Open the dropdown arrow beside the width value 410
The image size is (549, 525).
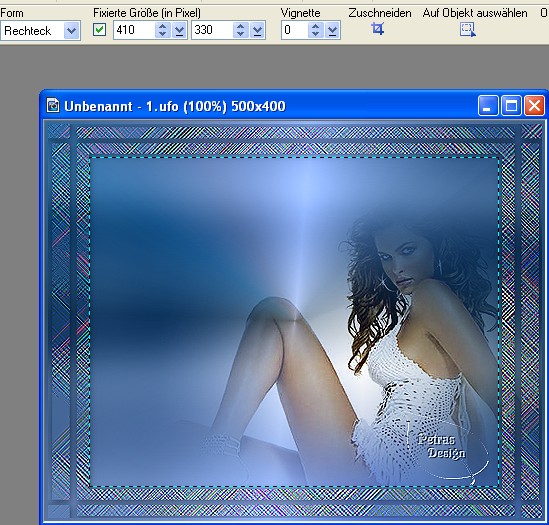tap(180, 30)
